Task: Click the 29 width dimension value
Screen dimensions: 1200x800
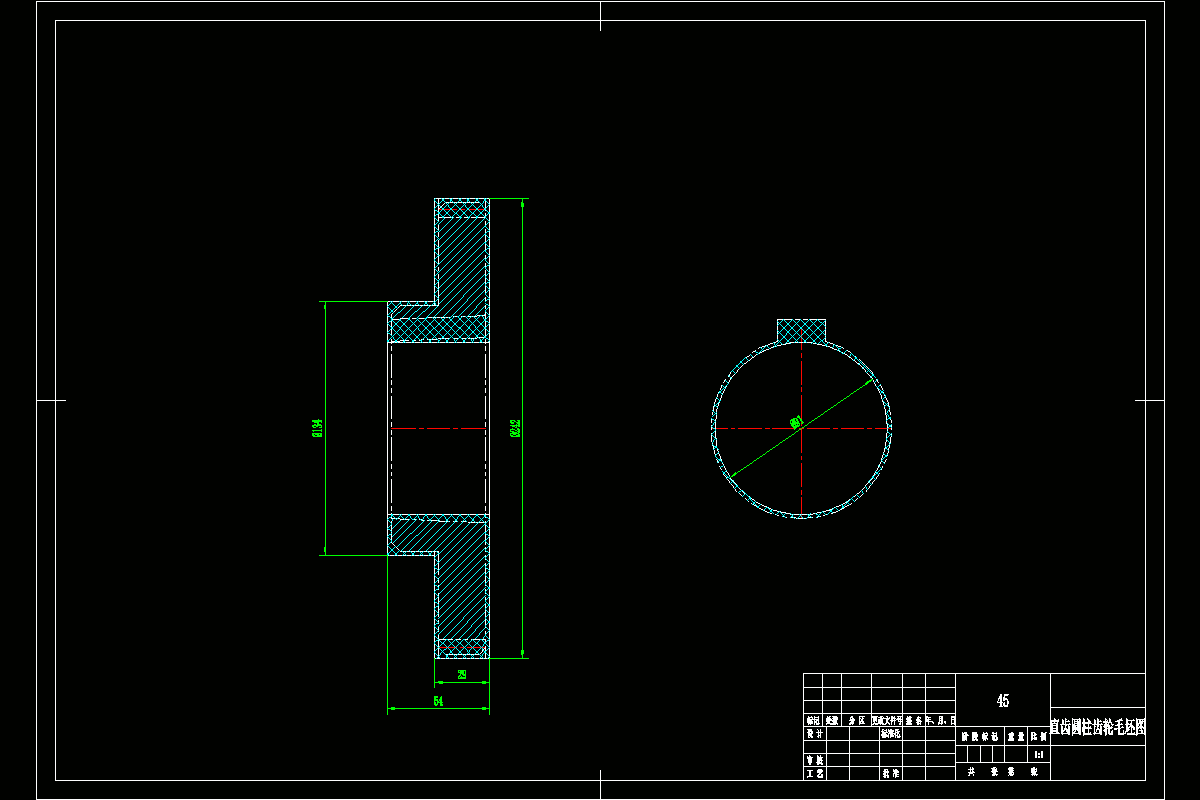Action: (461, 675)
